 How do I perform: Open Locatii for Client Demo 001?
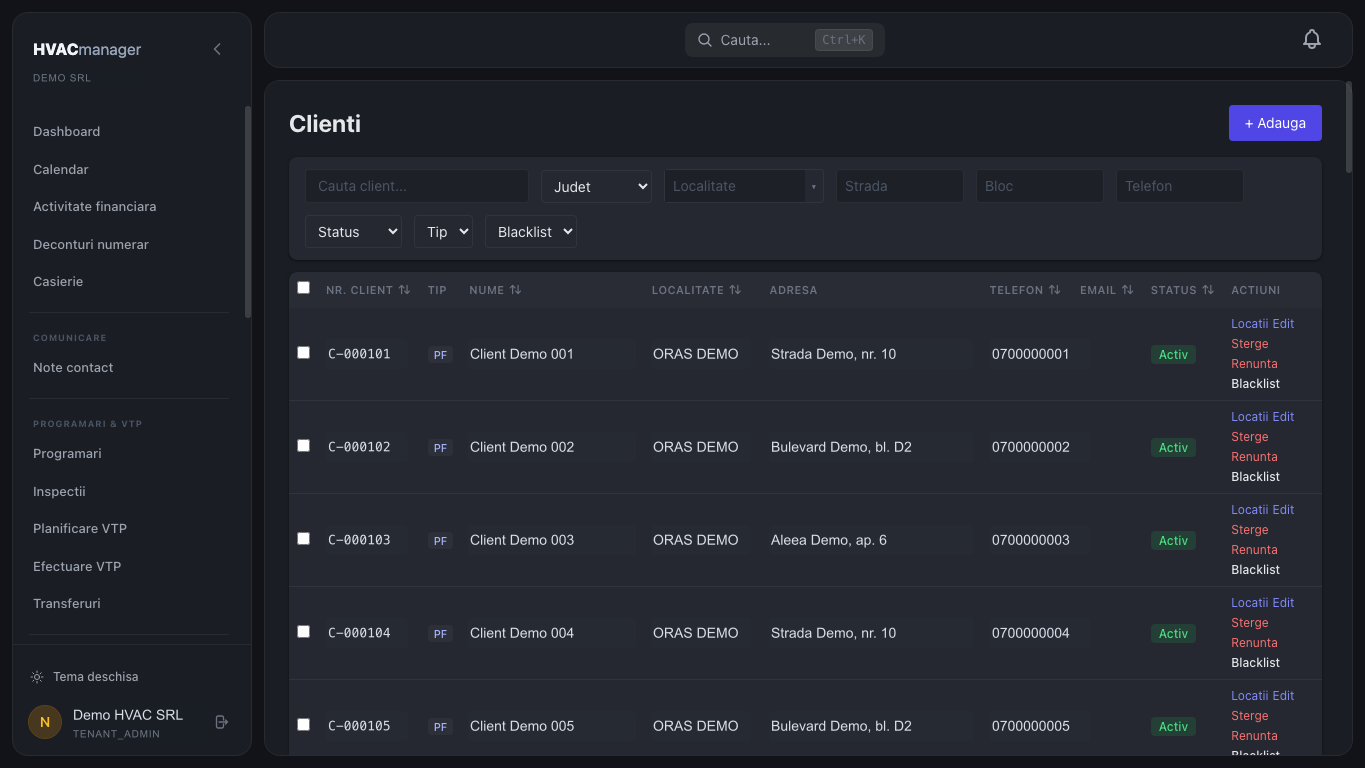(1249, 324)
